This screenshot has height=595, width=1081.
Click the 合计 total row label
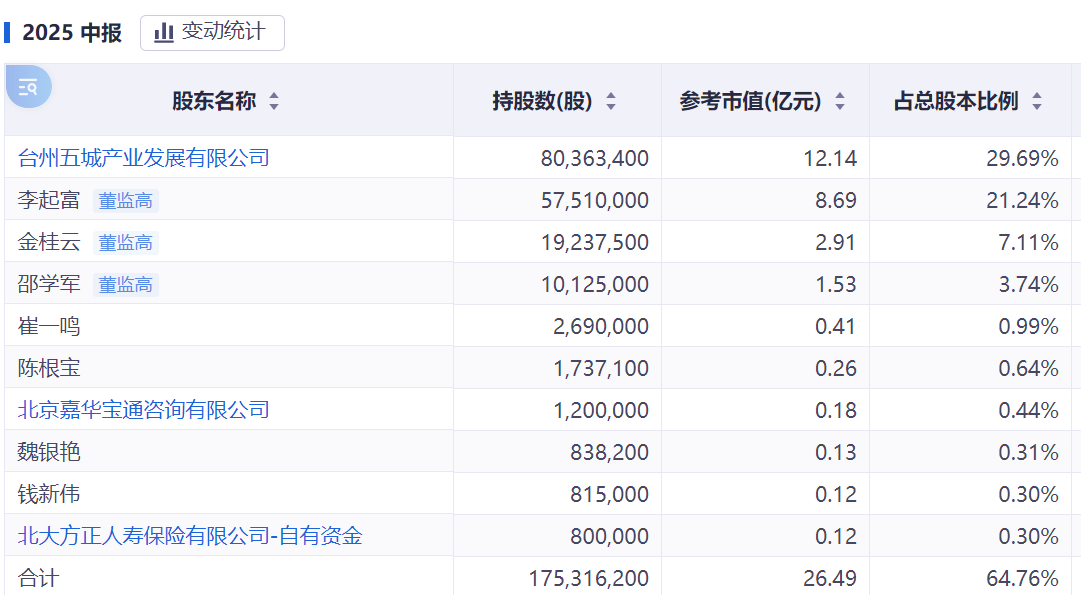[x=39, y=578]
